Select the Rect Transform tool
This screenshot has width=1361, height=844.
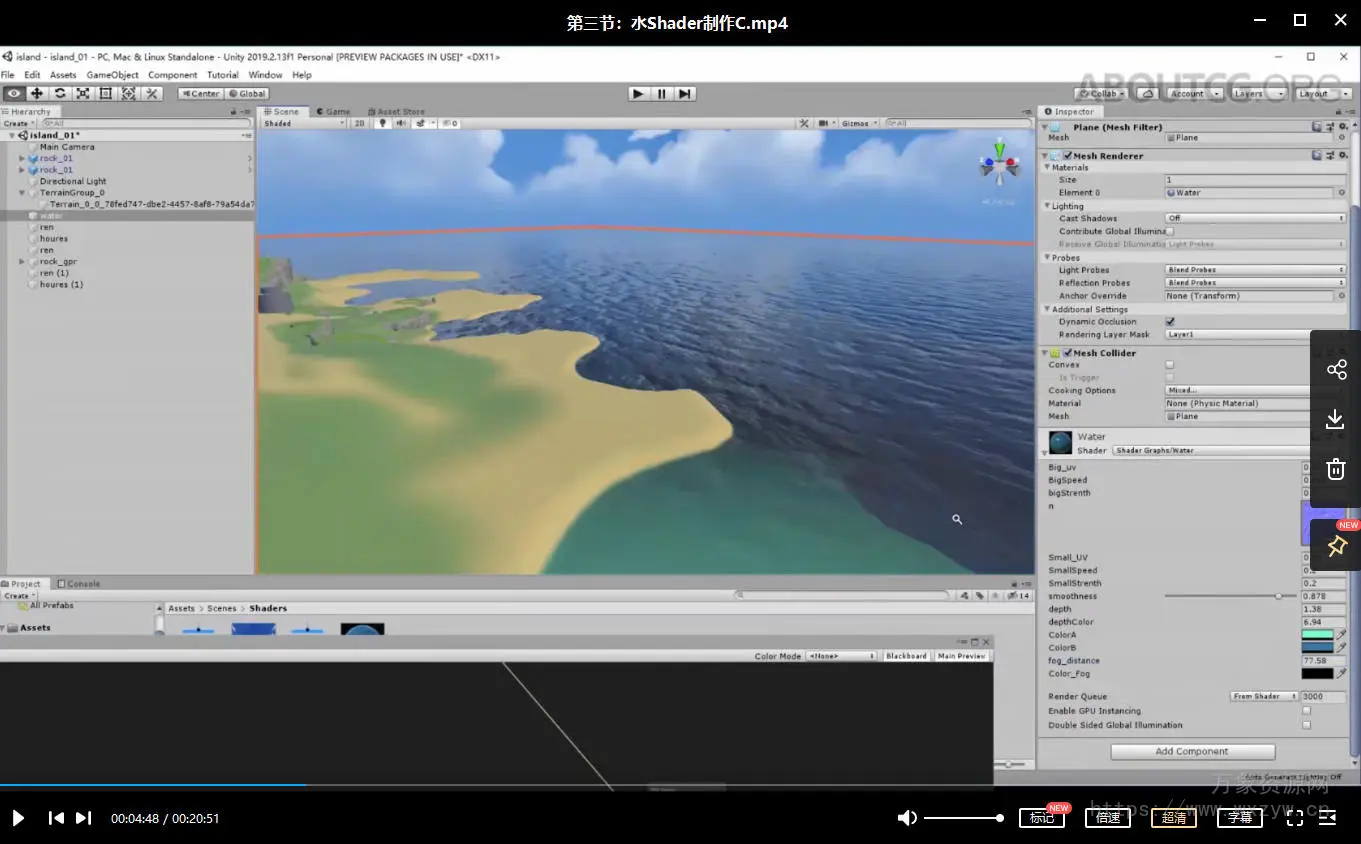tap(106, 93)
